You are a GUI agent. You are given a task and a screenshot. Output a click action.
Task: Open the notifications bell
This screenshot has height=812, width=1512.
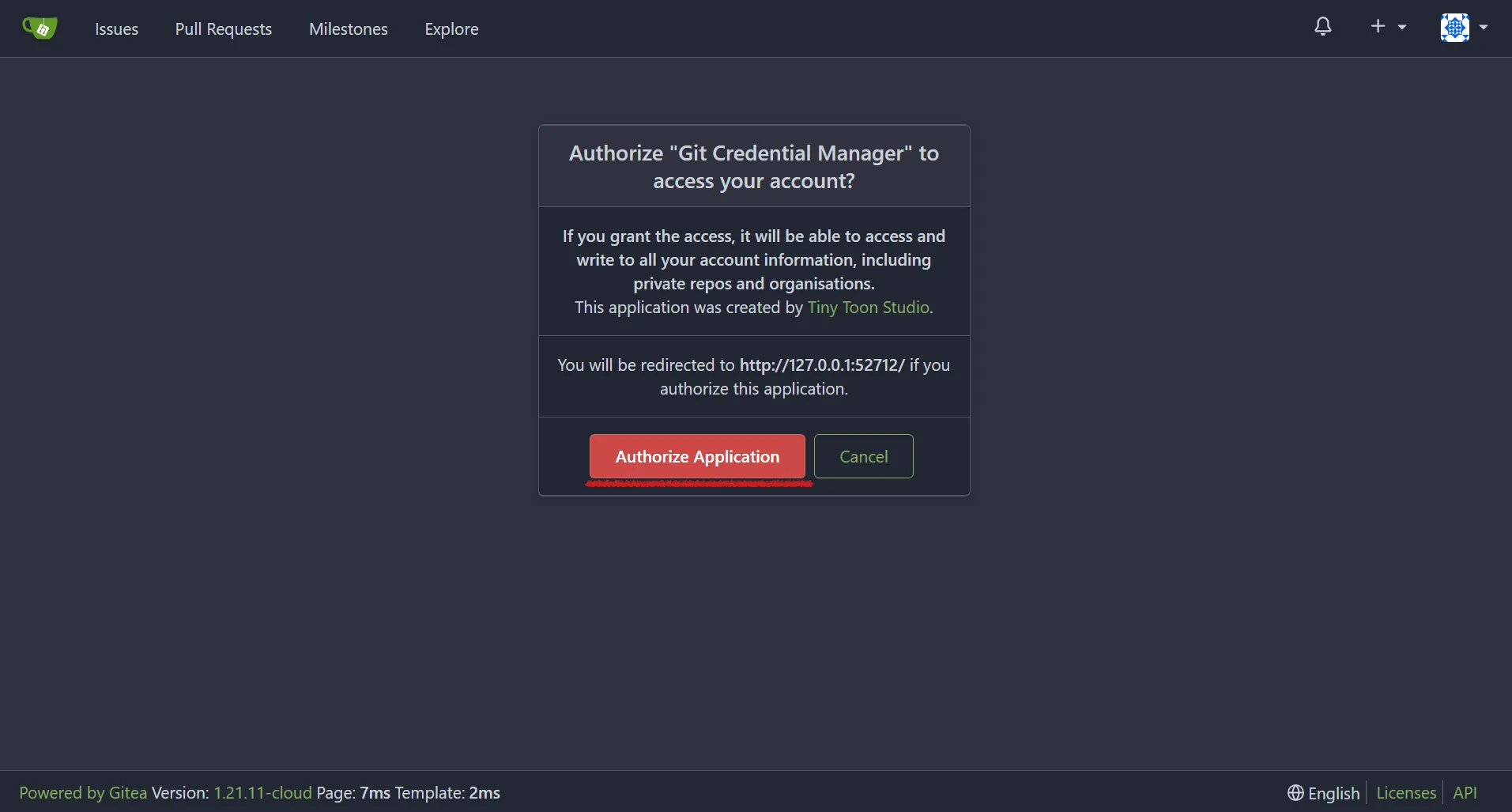[x=1322, y=26]
